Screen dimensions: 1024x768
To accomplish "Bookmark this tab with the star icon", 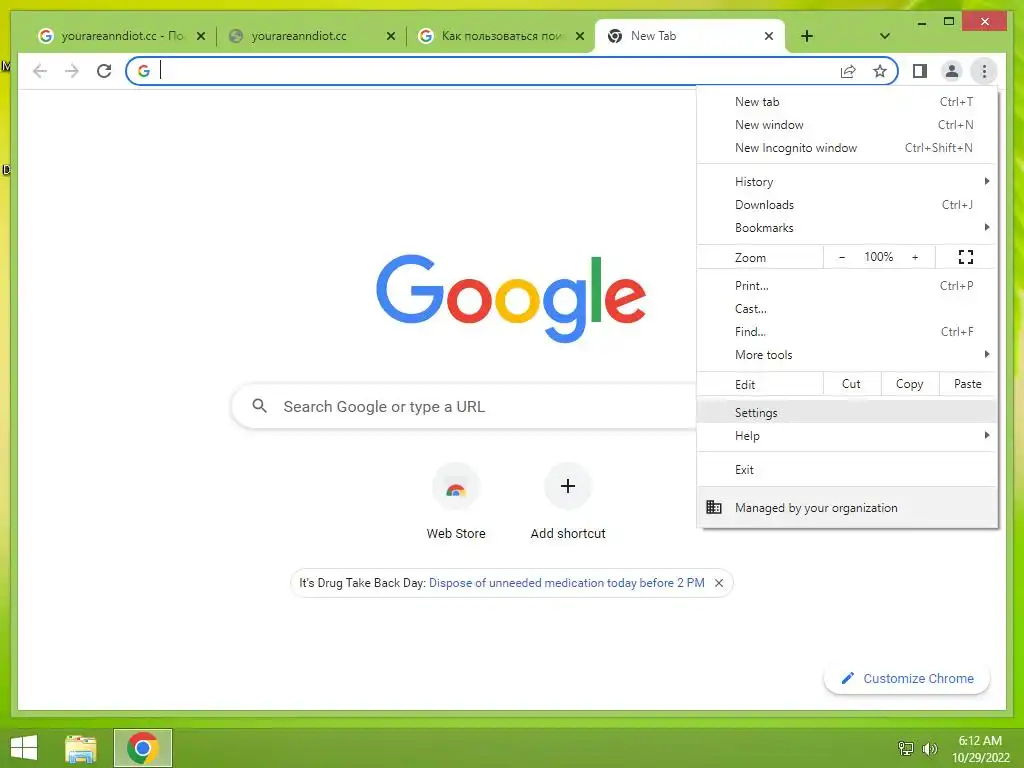I will pos(880,71).
